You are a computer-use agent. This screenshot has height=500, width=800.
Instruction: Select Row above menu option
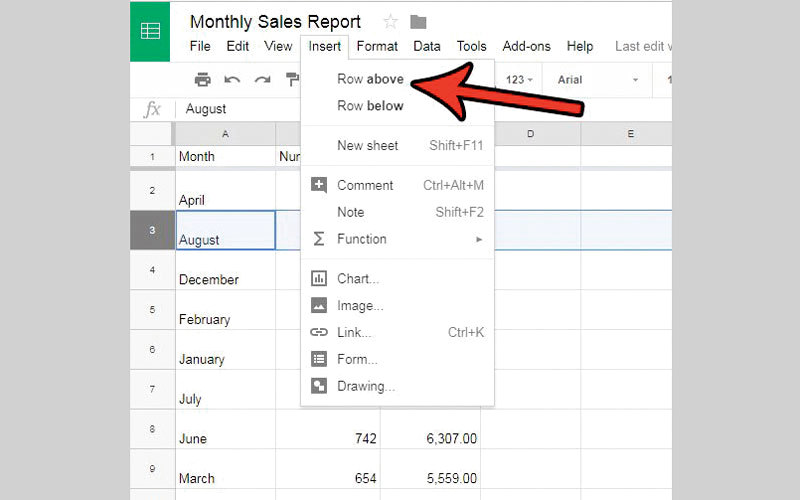coord(370,79)
